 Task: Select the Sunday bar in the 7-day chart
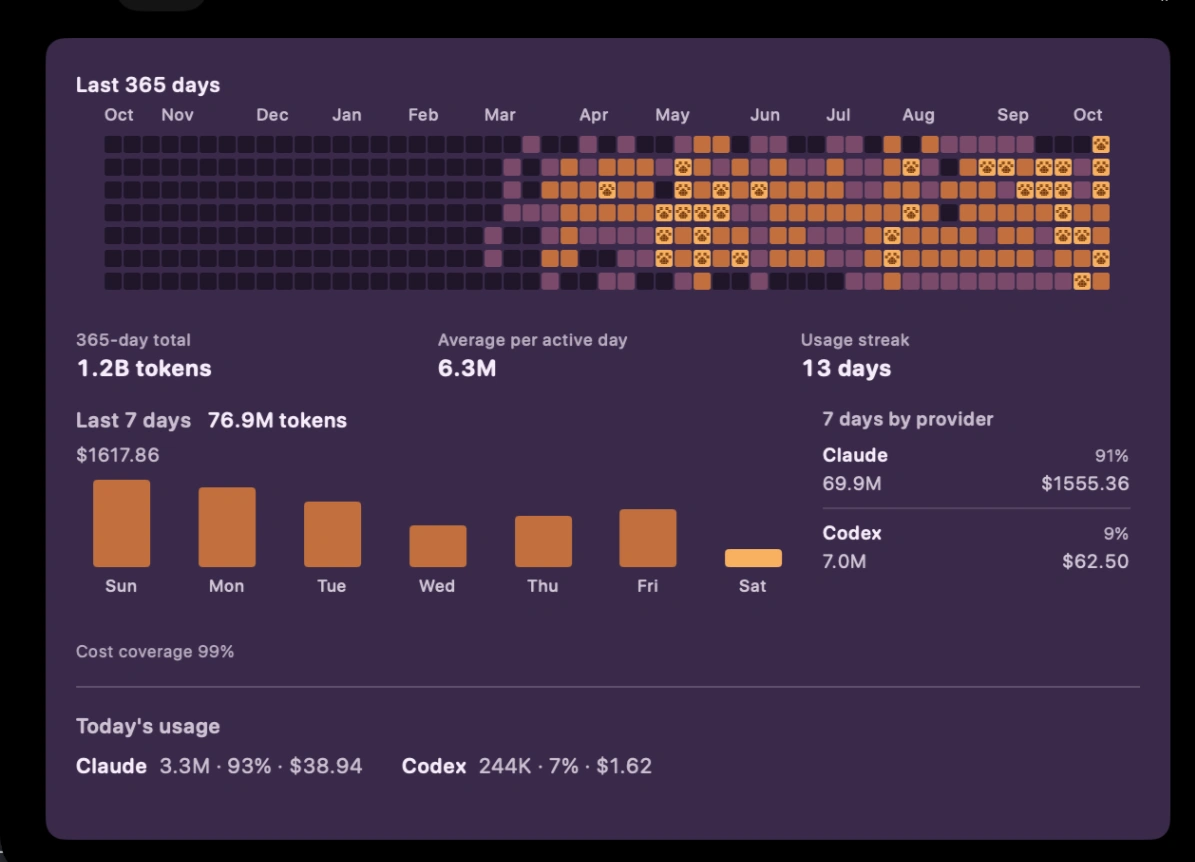[121, 523]
